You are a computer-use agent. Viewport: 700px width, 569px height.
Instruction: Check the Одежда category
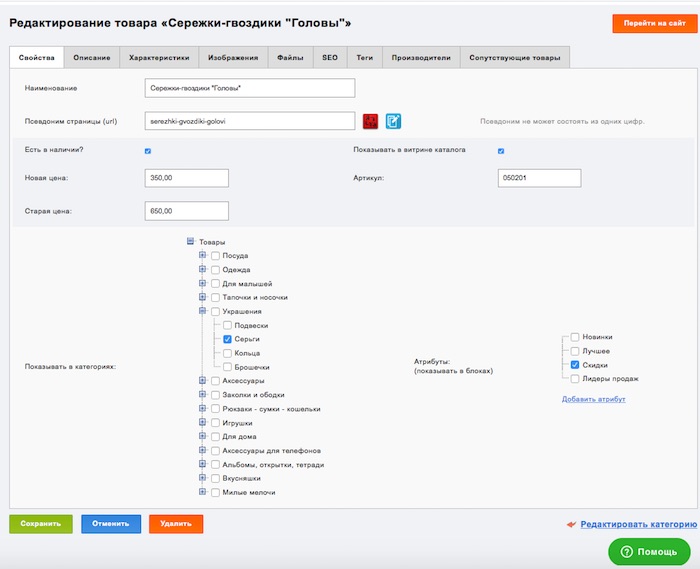(215, 270)
